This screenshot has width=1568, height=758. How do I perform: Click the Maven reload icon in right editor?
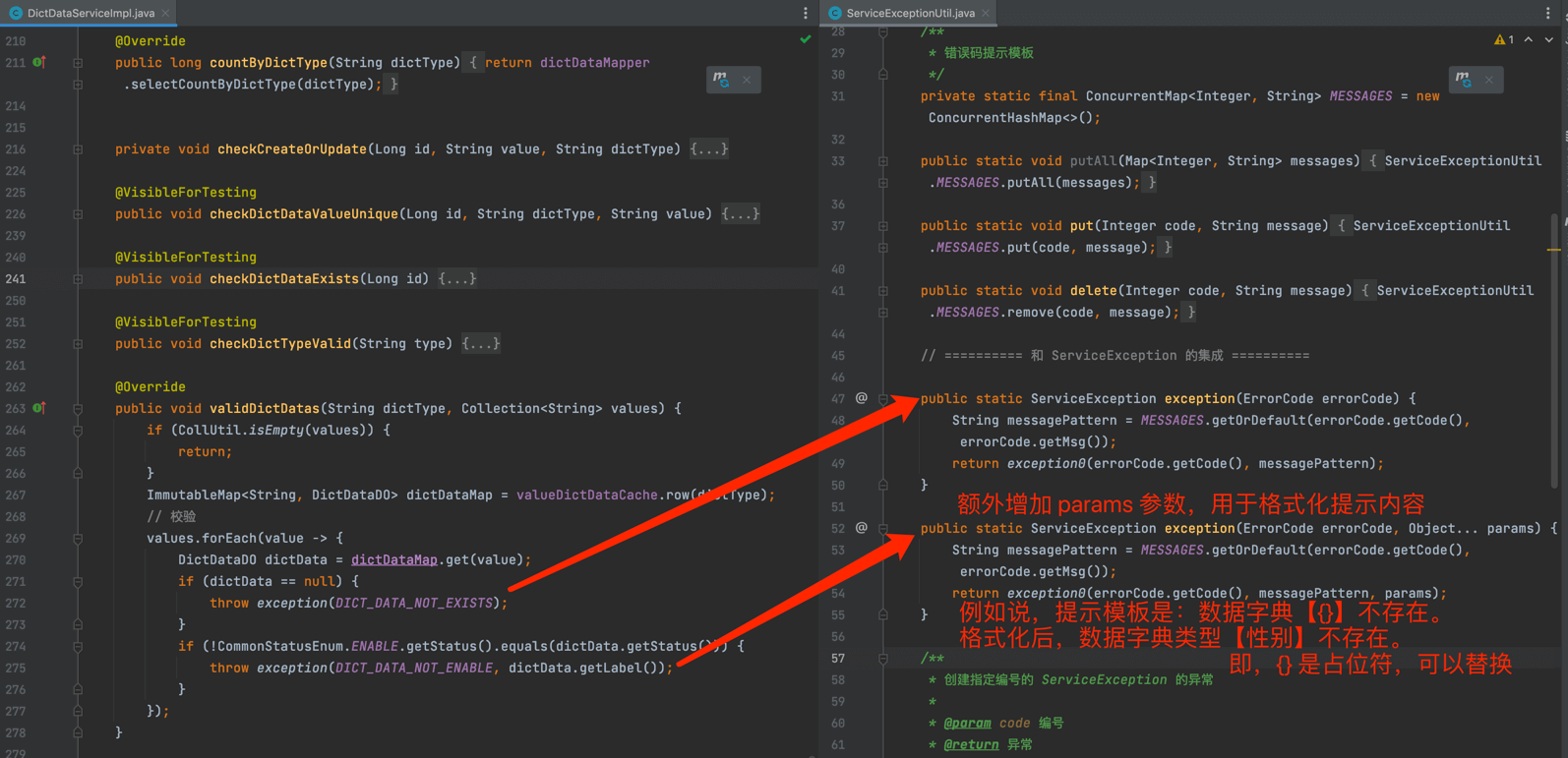1464,80
